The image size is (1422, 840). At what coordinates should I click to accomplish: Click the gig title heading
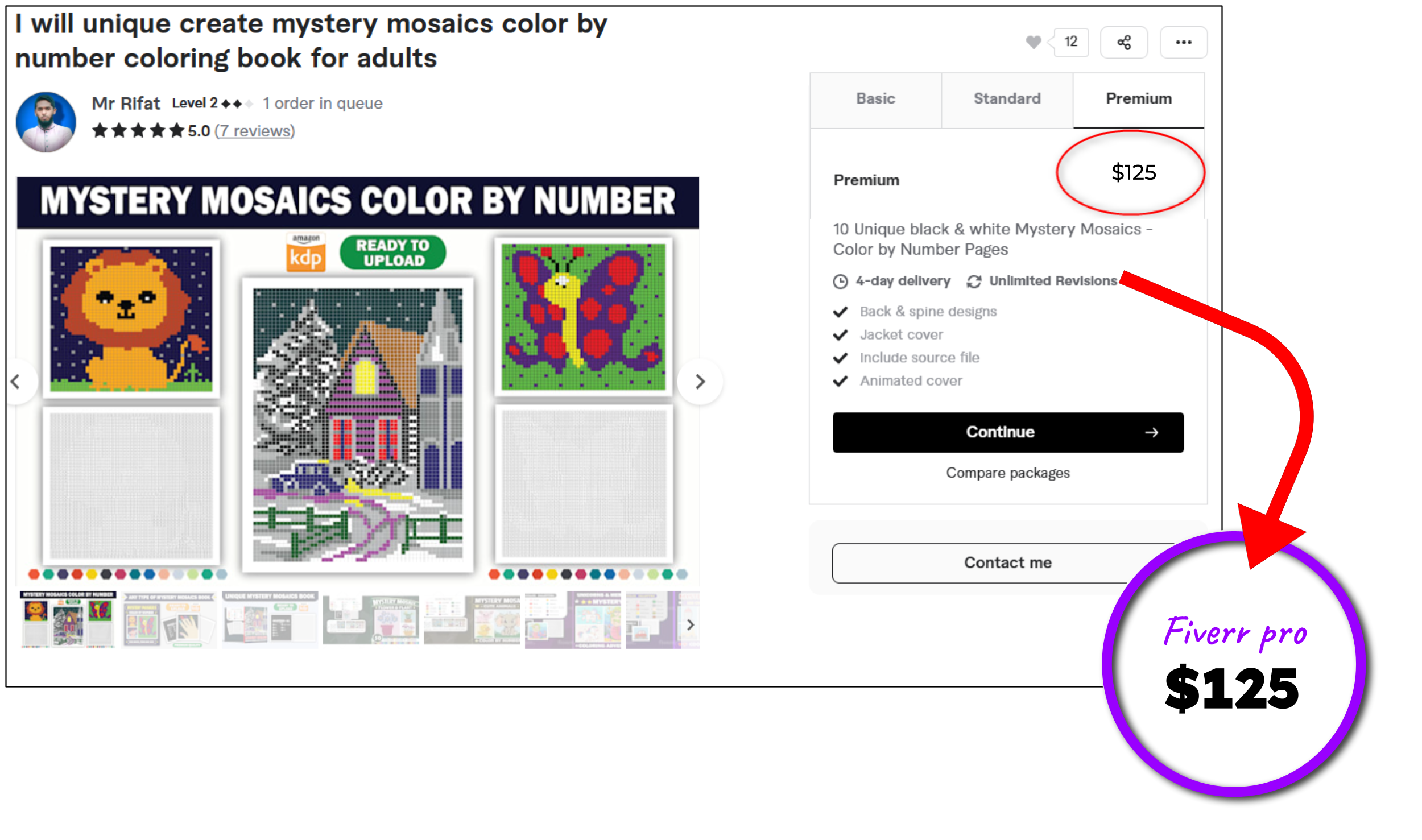pyautogui.click(x=311, y=41)
